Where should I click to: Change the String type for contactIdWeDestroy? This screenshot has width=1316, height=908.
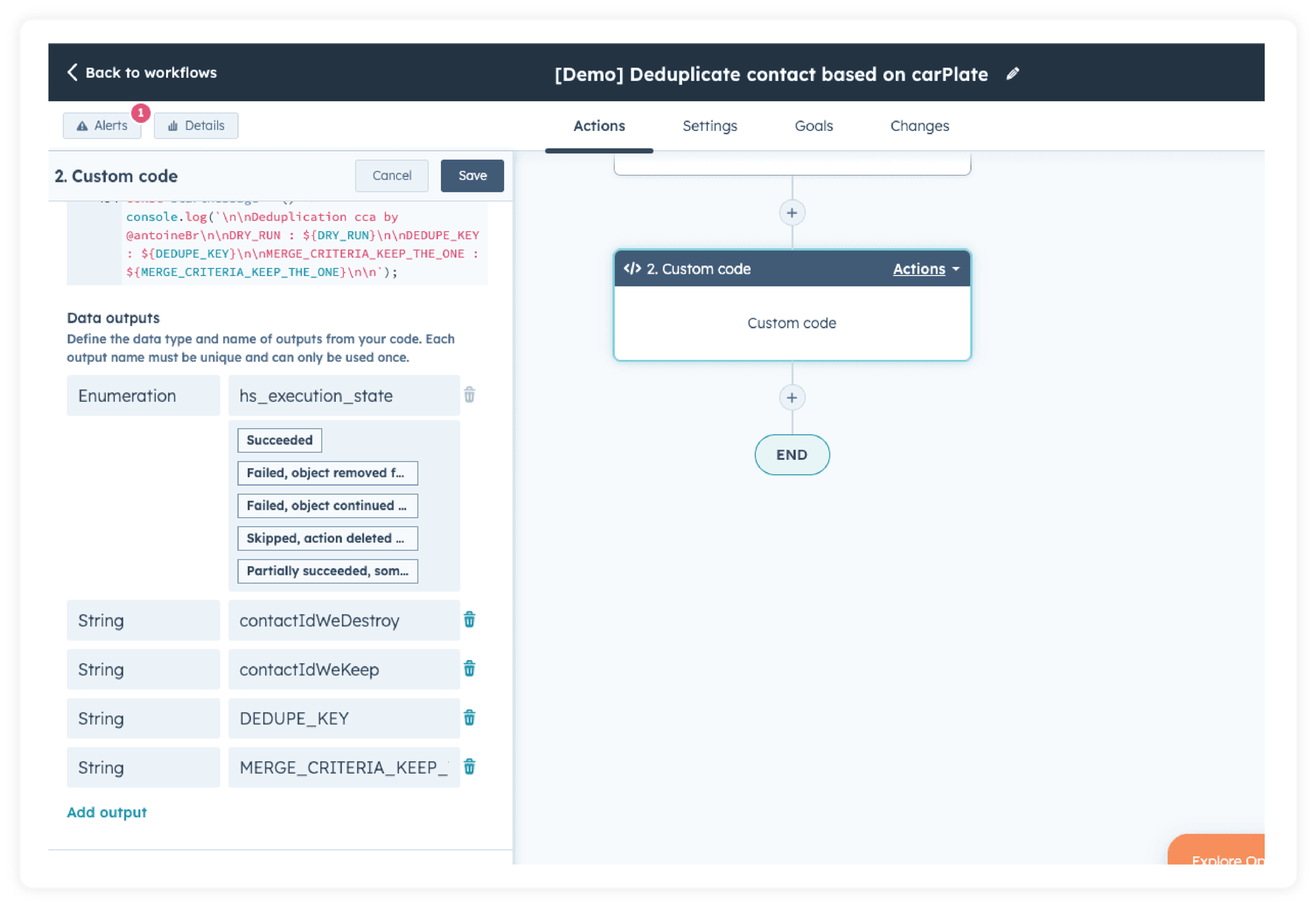(143, 620)
